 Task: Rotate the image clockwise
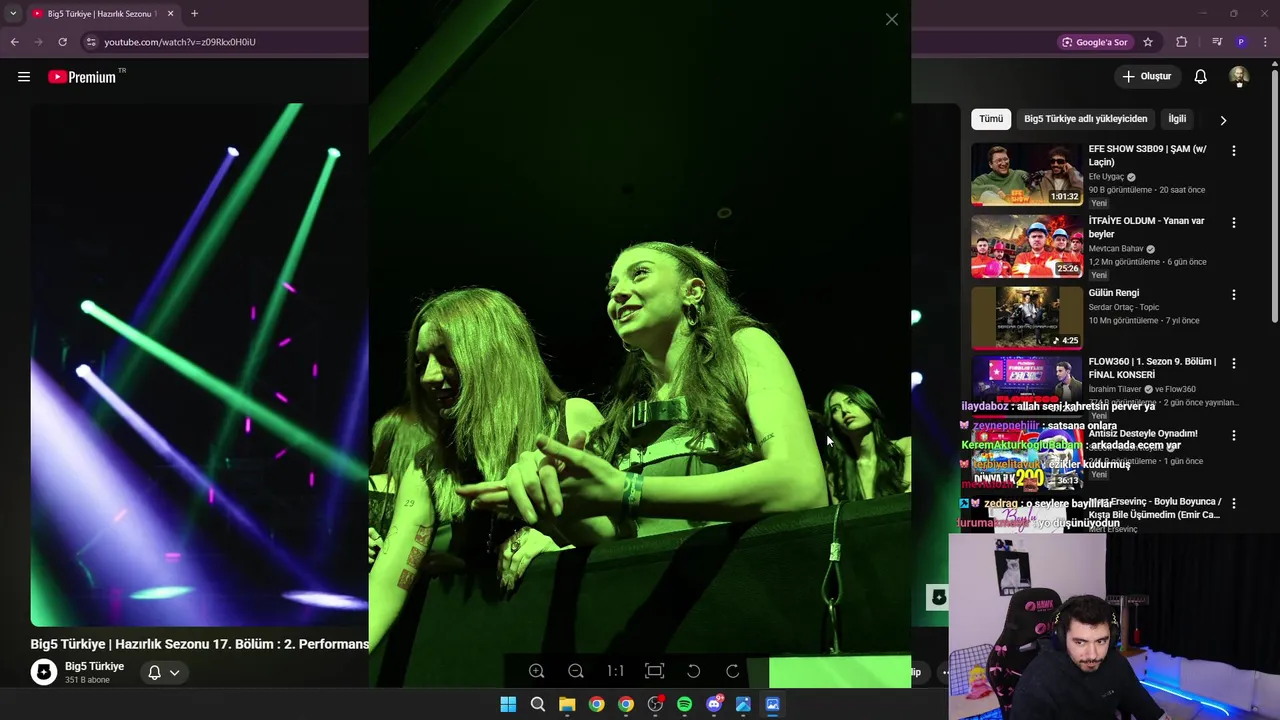tap(732, 672)
